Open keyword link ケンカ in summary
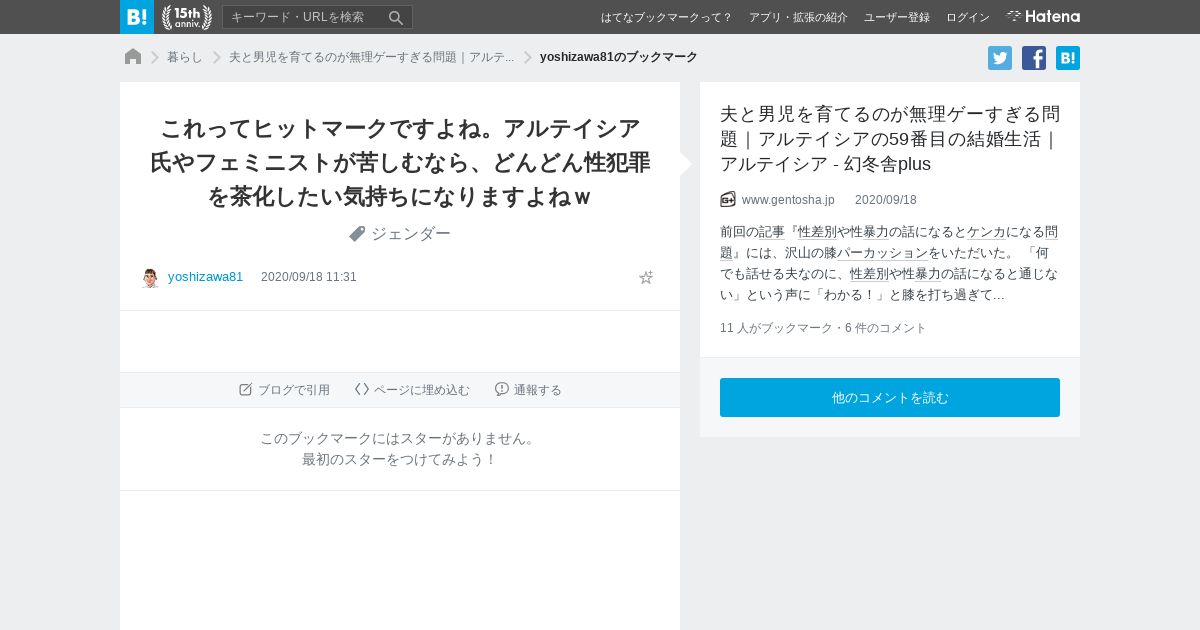This screenshot has height=630, width=1200. point(987,232)
